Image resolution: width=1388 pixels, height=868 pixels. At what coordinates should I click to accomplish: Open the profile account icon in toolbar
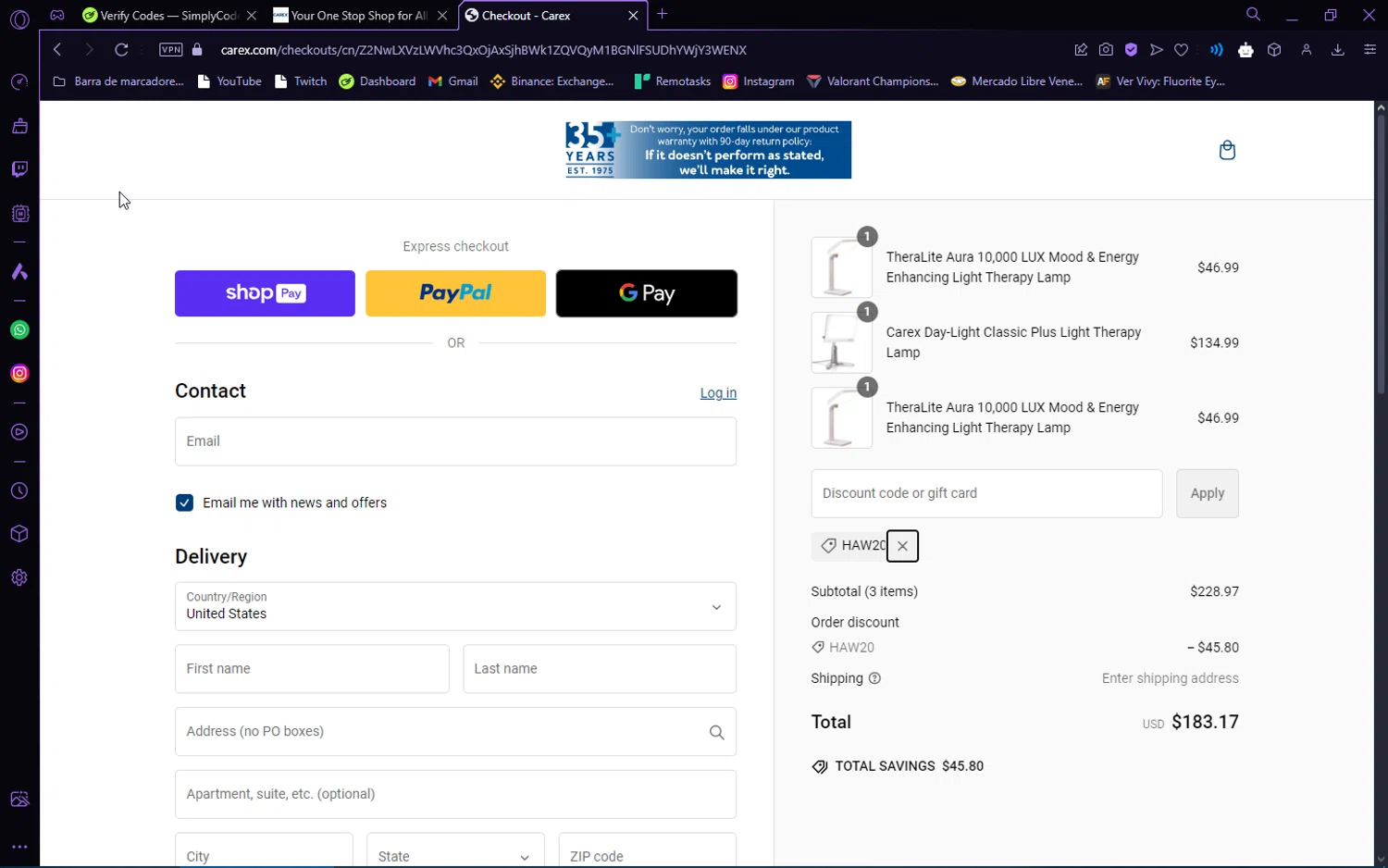pyautogui.click(x=1307, y=50)
